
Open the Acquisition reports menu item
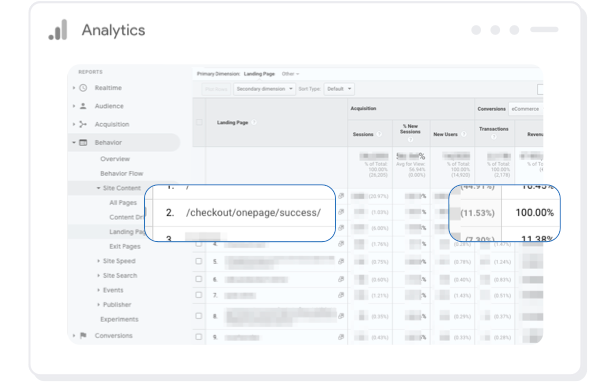pos(112,124)
